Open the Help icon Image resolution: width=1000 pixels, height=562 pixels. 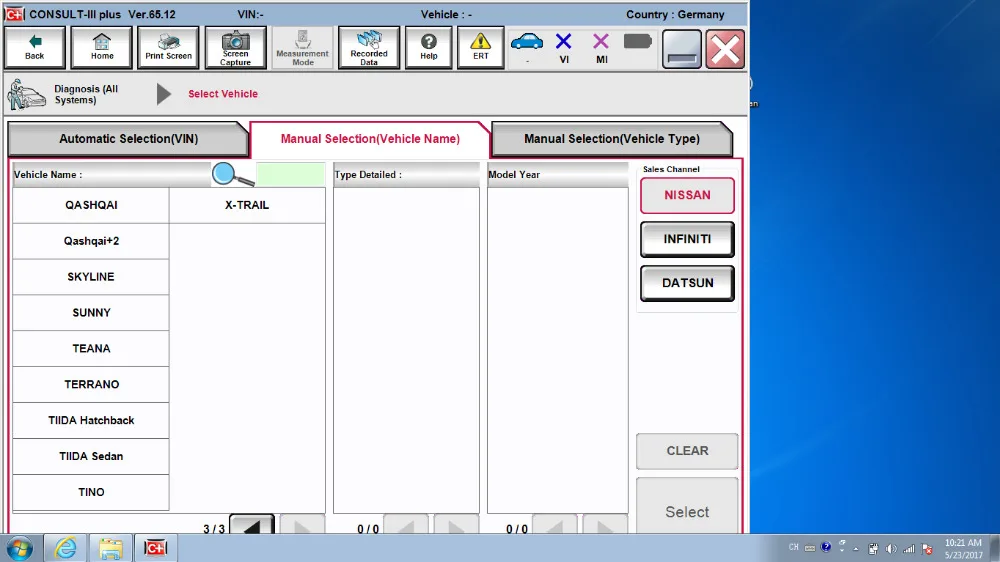point(429,47)
